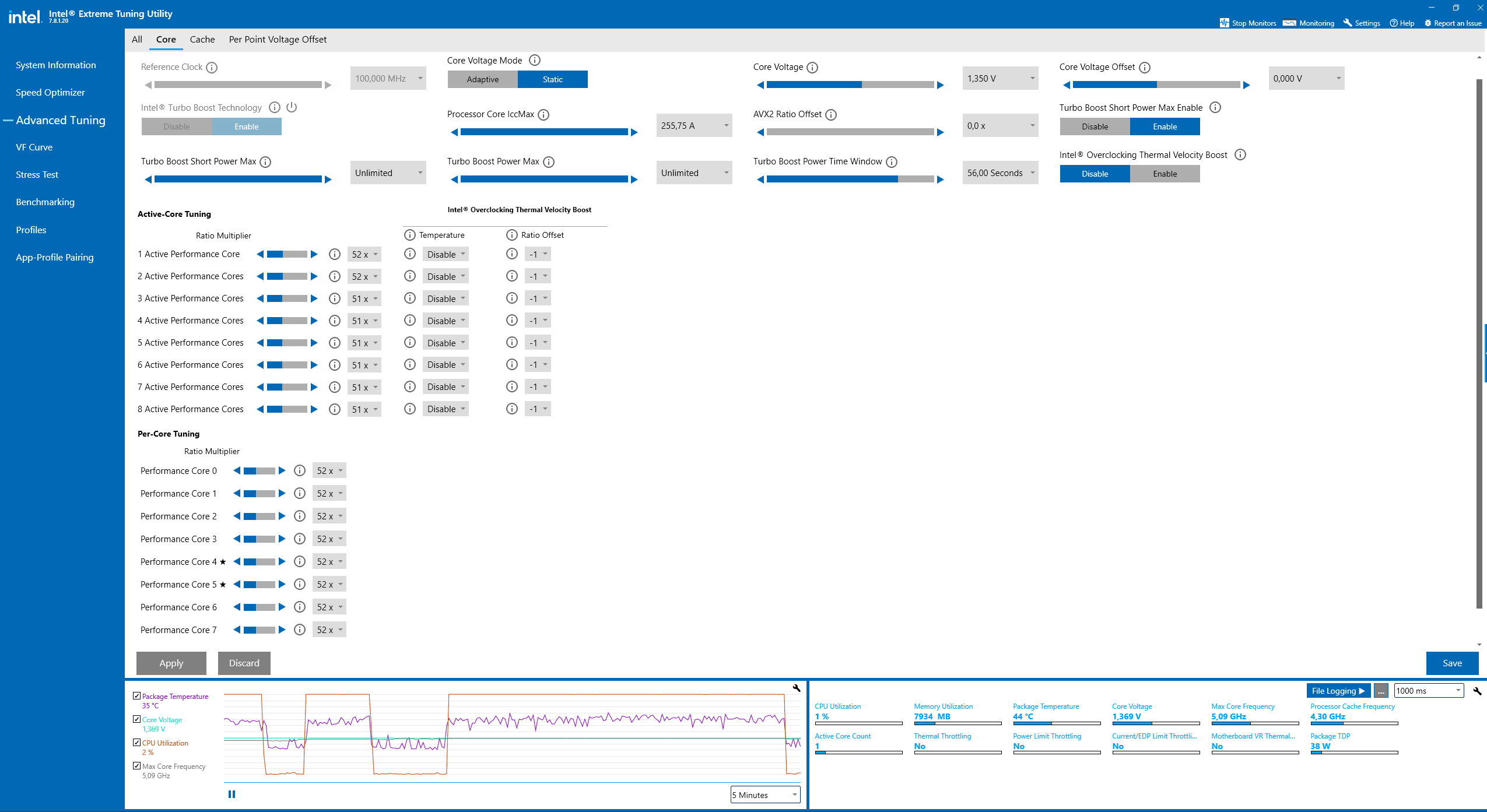The height and width of the screenshot is (812, 1487).
Task: Click Processor Core IccMax slider track
Action: [x=544, y=132]
